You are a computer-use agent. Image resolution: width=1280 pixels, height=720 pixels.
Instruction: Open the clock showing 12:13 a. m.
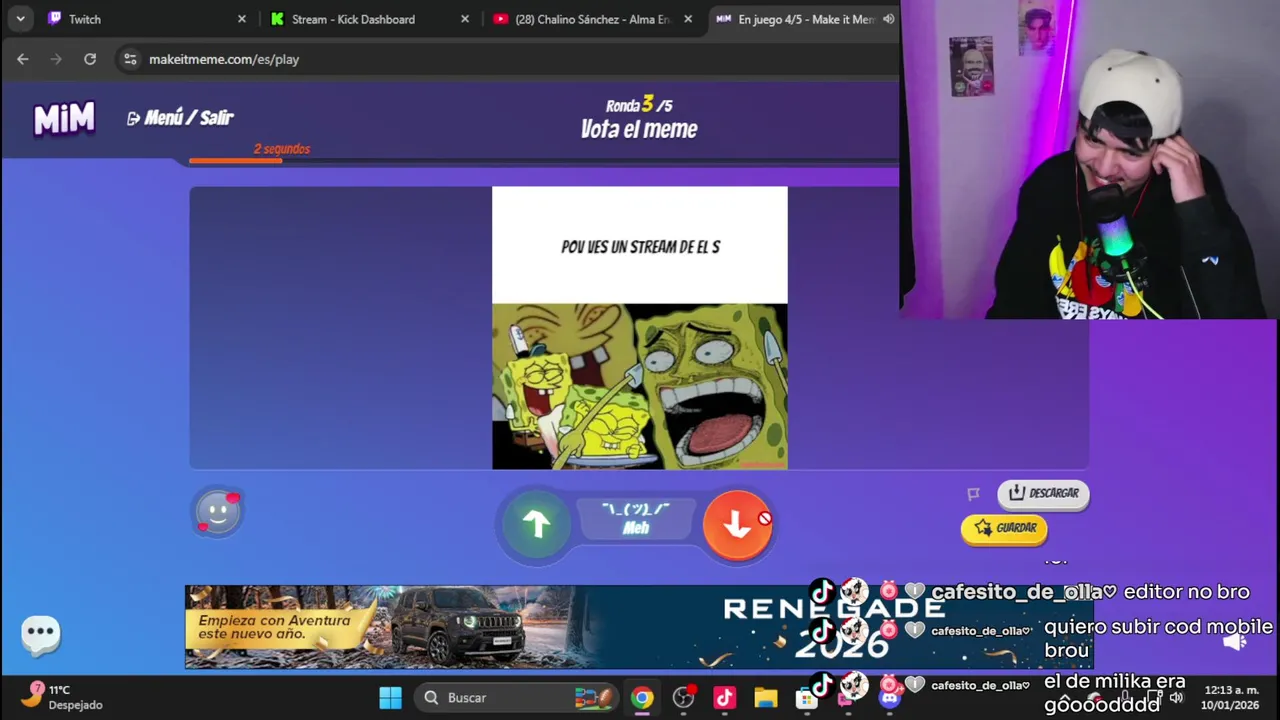(x=1232, y=697)
